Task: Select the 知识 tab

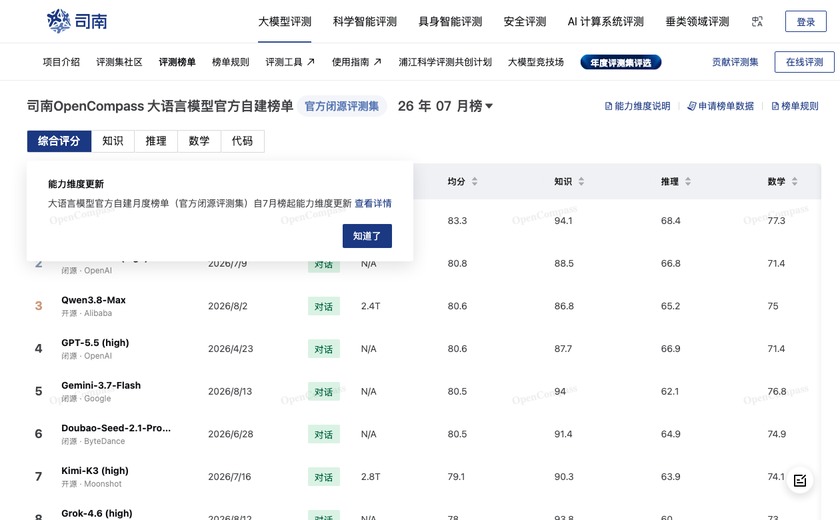Action: point(113,141)
